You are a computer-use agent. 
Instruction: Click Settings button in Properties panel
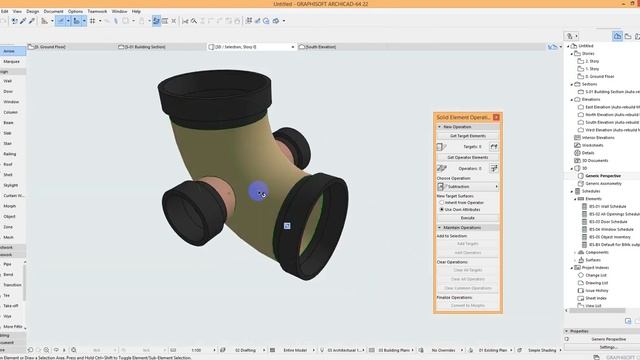tap(608, 347)
